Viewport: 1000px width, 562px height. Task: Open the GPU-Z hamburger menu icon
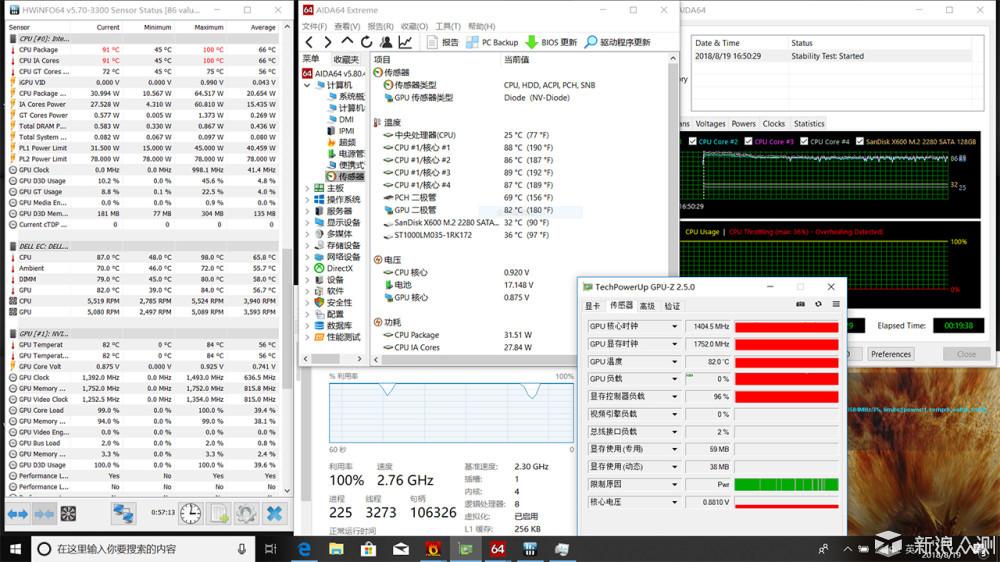pyautogui.click(x=835, y=305)
